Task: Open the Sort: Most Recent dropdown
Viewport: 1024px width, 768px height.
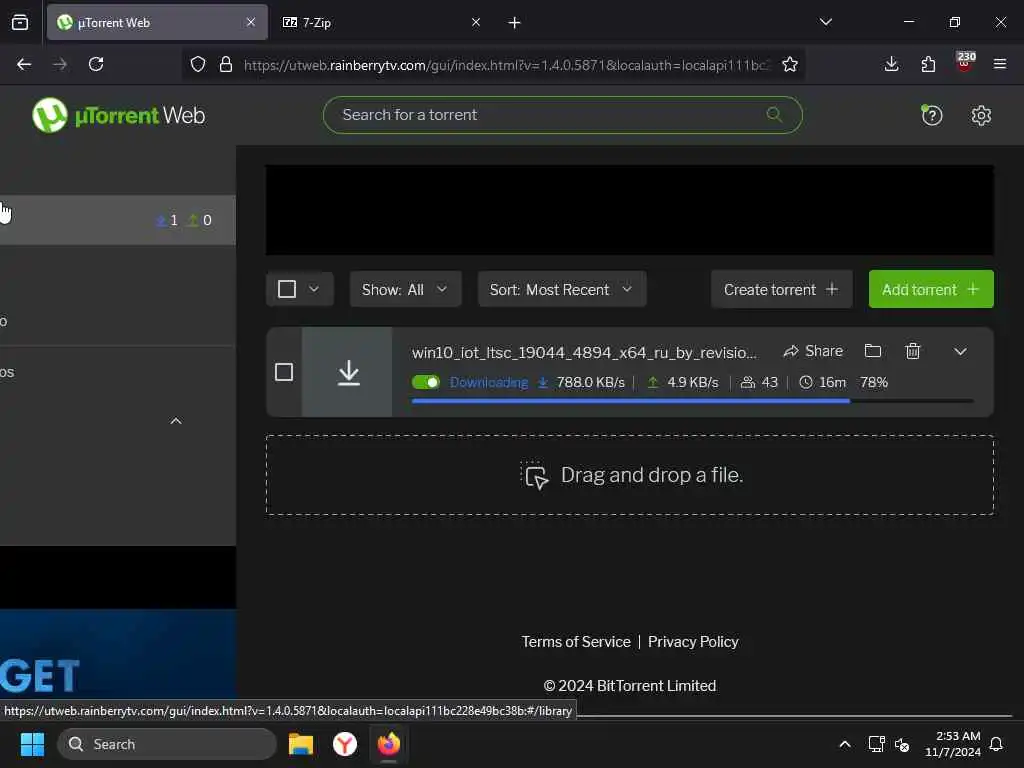Action: coord(562,289)
